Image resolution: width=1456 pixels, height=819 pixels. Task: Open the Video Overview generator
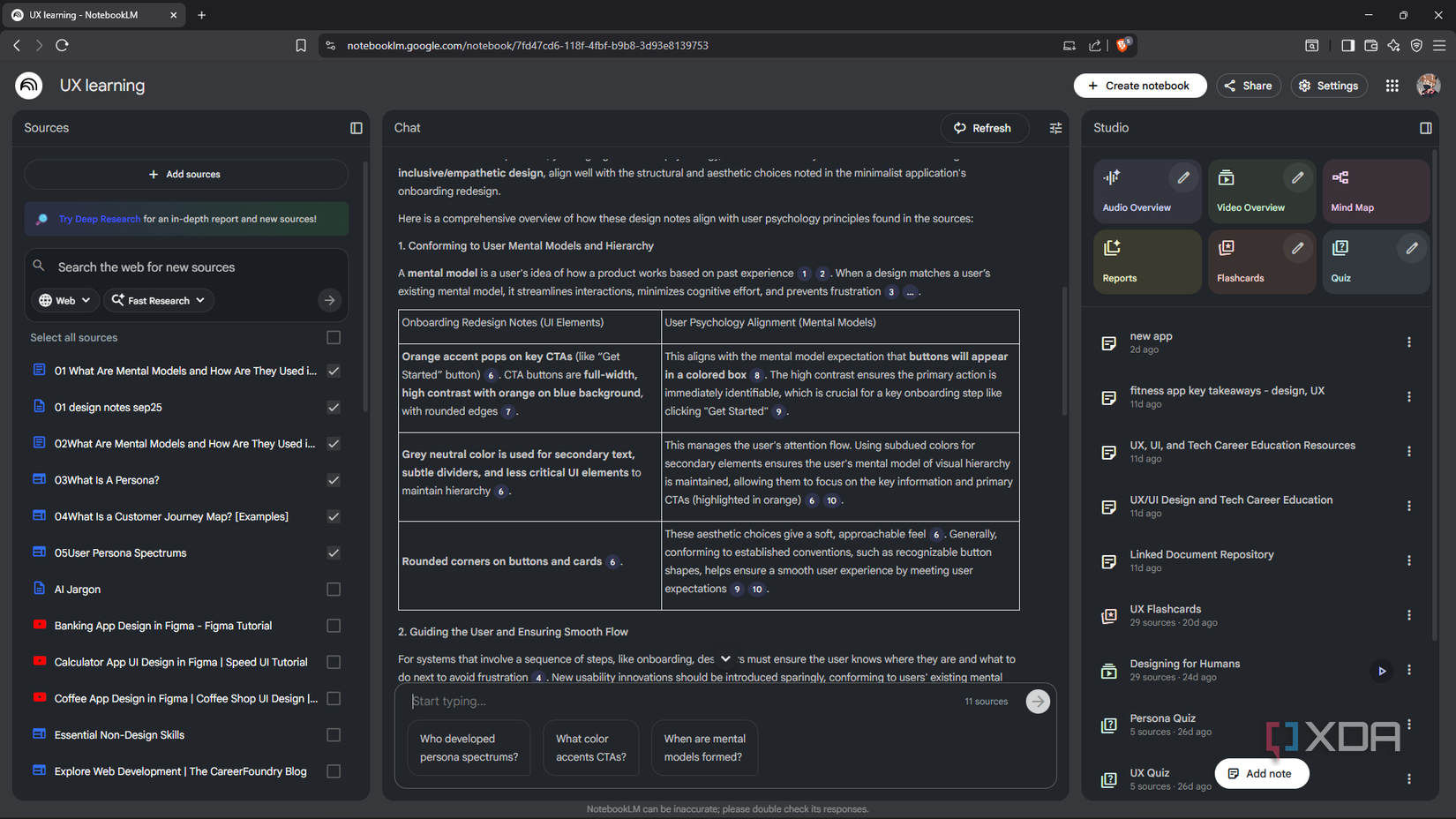[1250, 192]
